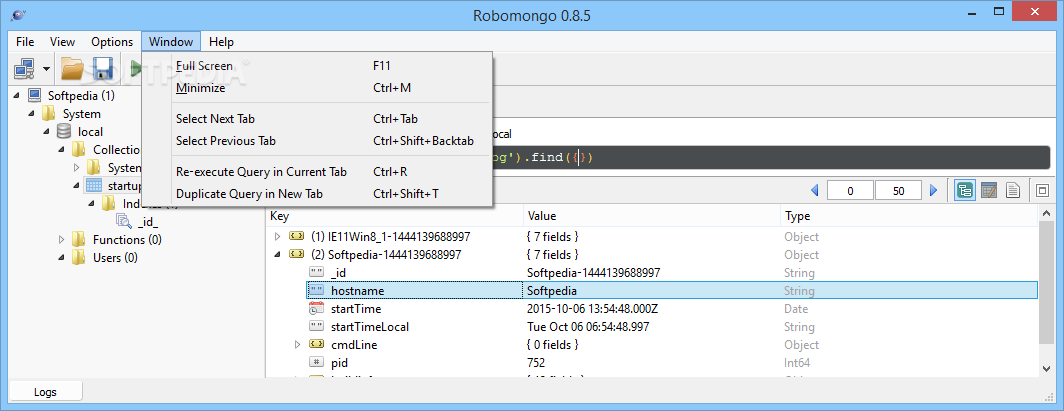
Task: Click the limit value field showing 50
Action: coord(898,191)
